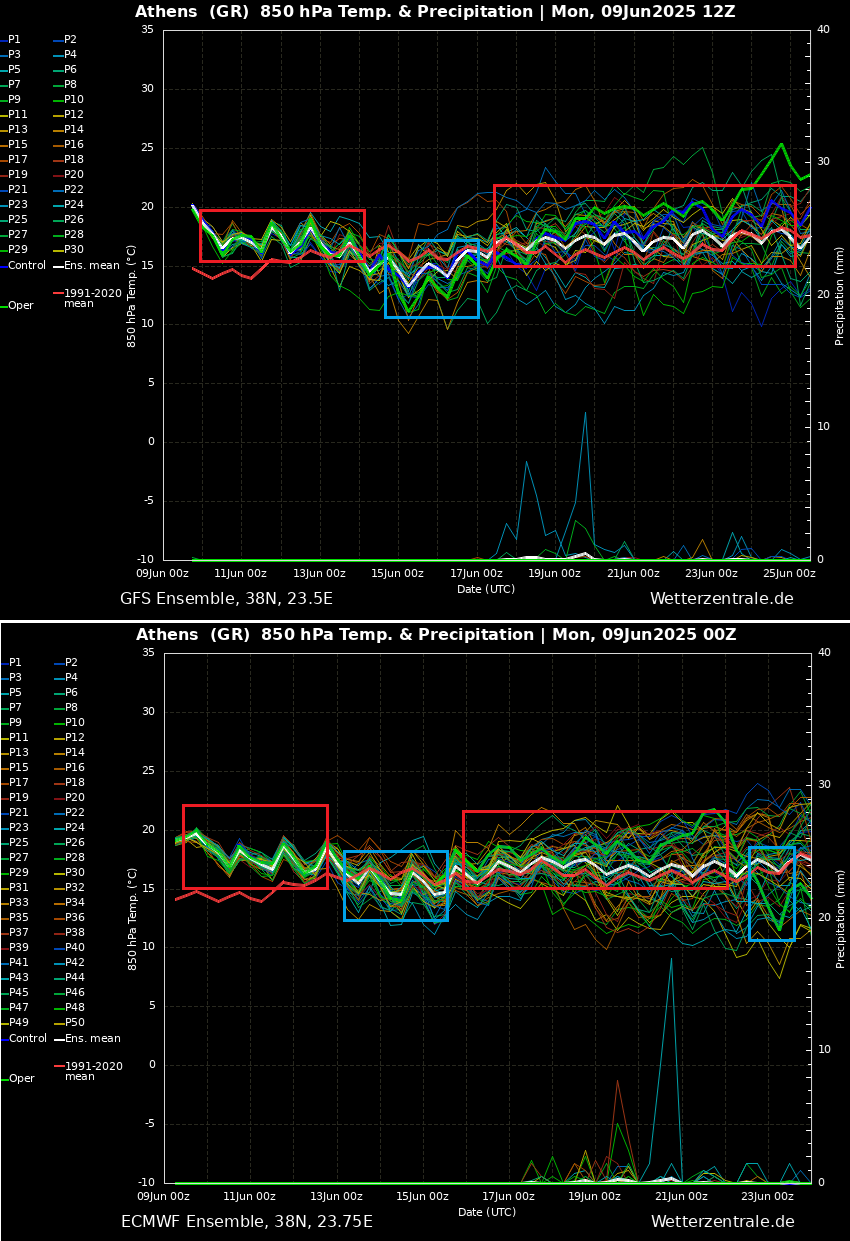This screenshot has width=850, height=1241.
Task: Open Wetterzentrale.de link below the ECMWF chart
Action: click(722, 1222)
